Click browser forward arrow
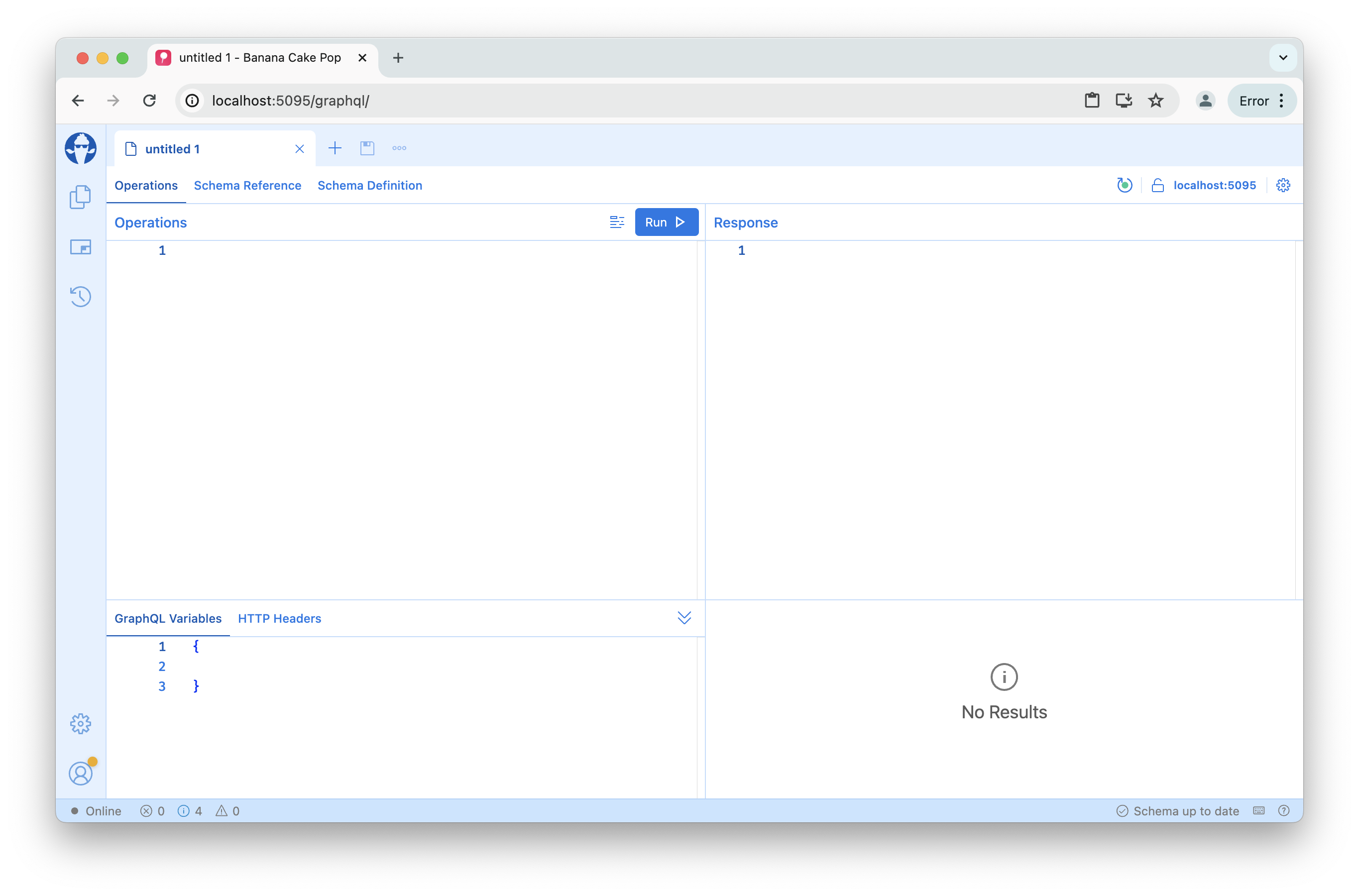 113,101
